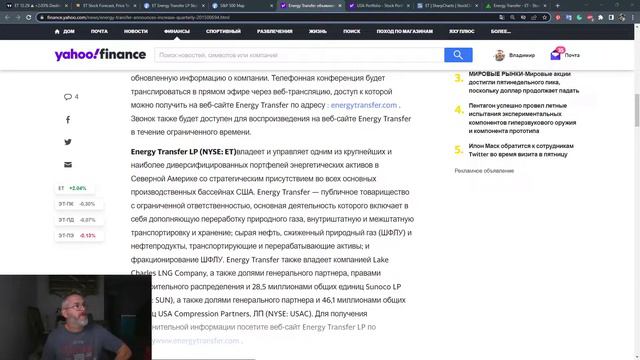The height and width of the screenshot is (360, 640).
Task: Bookmark the page with the star icon
Action: (x=544, y=18)
